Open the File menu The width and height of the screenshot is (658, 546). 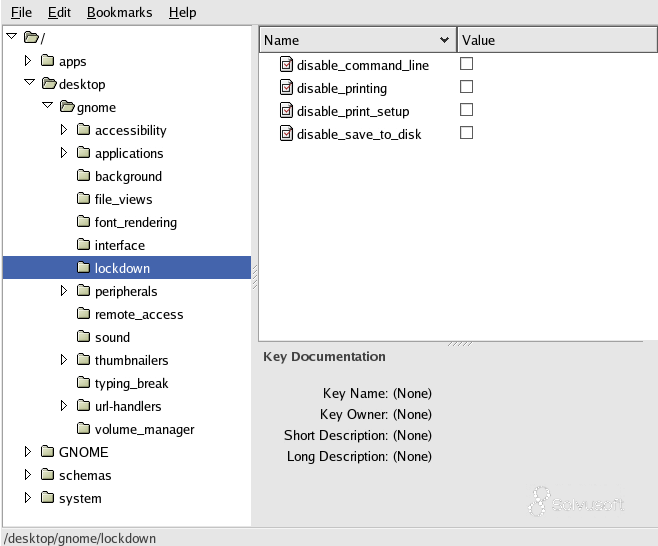[x=21, y=13]
